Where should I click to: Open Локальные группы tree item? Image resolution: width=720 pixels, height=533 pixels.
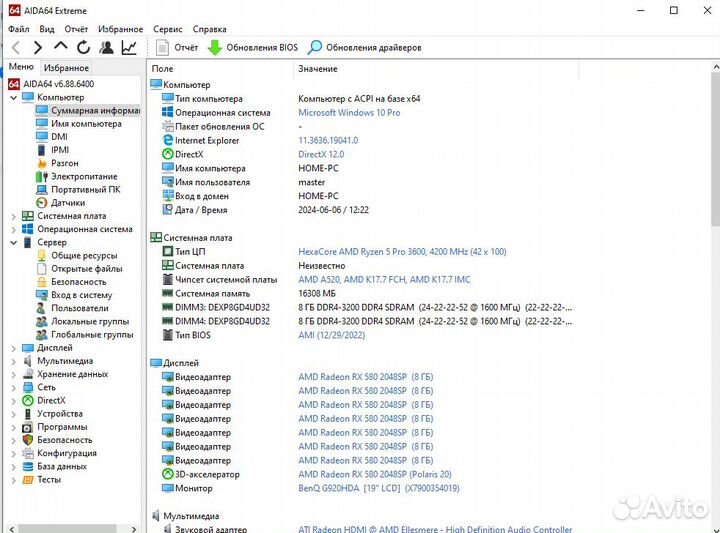tap(83, 322)
